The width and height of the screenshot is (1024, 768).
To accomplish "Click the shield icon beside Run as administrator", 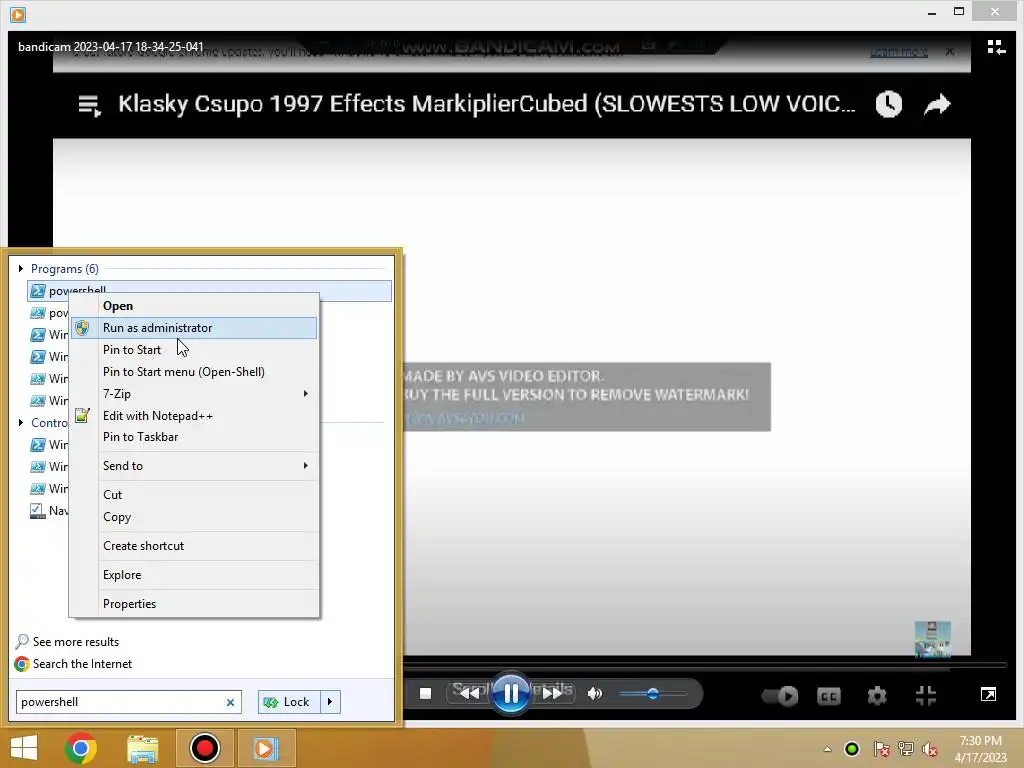I will point(82,328).
